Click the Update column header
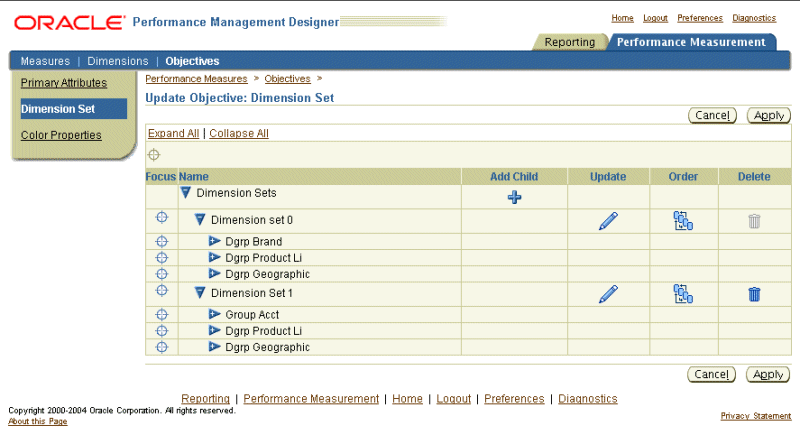 click(608, 176)
